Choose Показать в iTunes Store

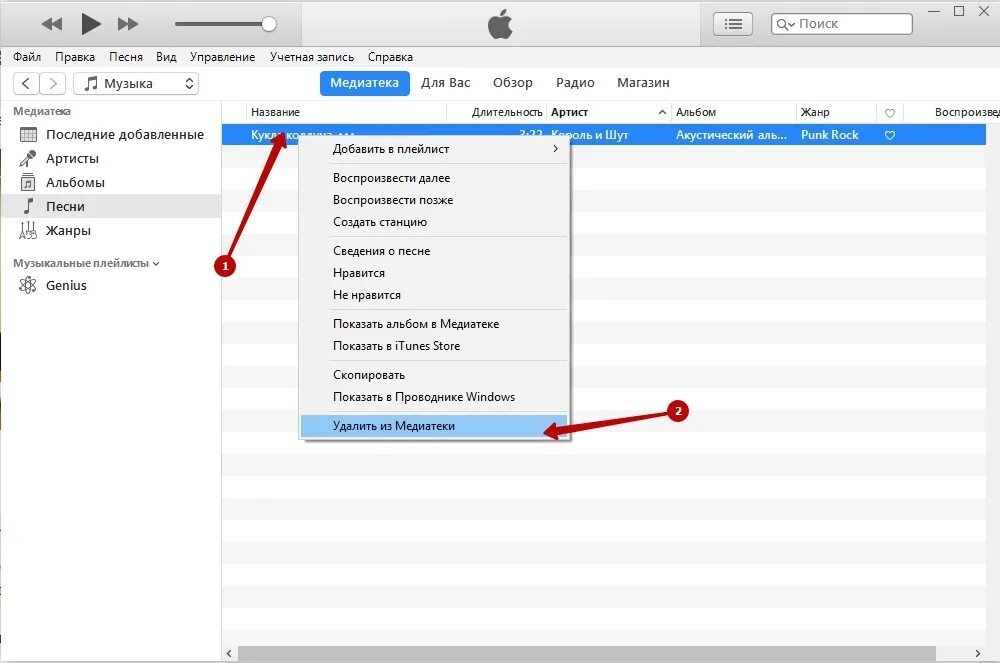[x=434, y=346]
